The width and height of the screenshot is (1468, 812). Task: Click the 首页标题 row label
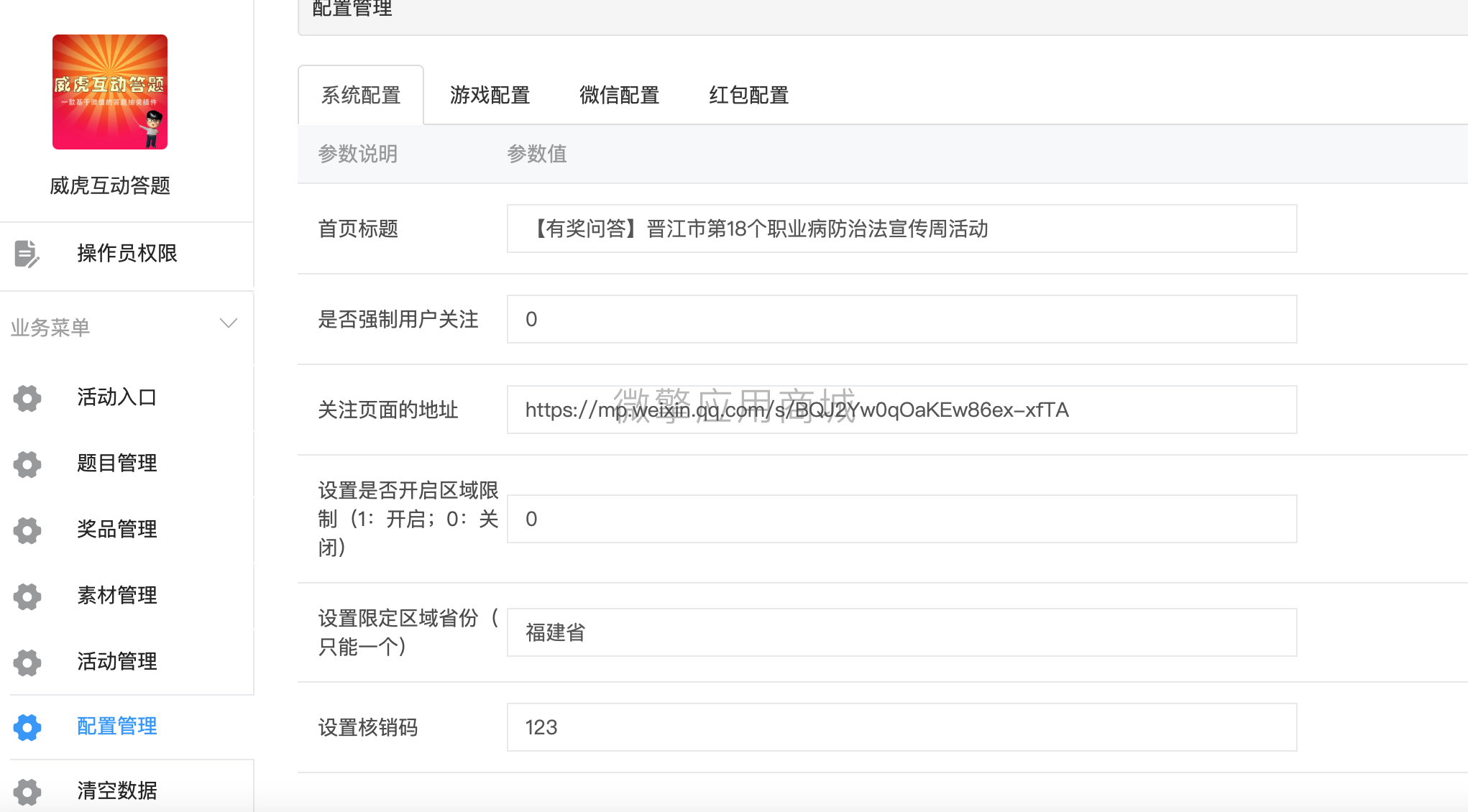click(x=358, y=229)
